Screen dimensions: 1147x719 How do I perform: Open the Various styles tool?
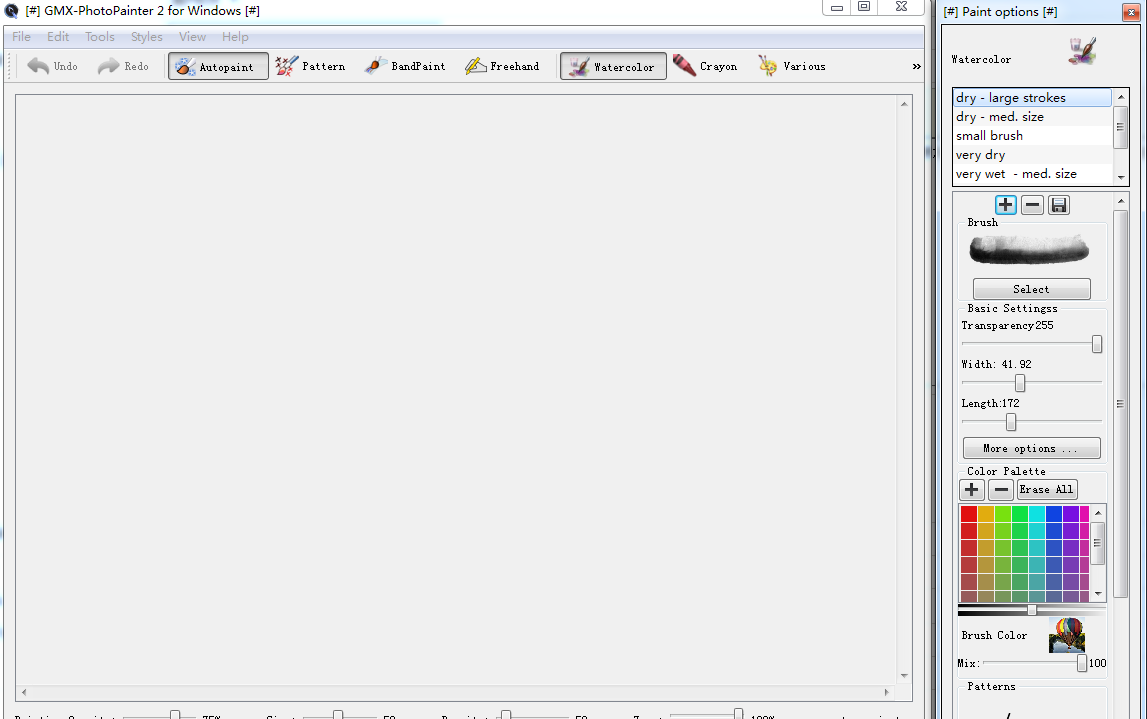(x=792, y=66)
